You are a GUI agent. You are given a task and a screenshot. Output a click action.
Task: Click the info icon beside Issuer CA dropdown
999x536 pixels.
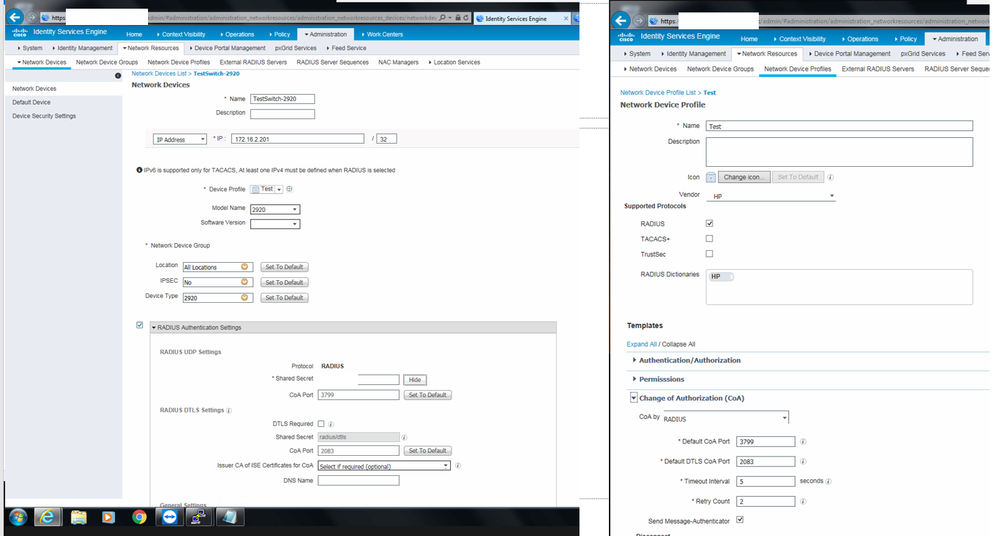click(457, 466)
